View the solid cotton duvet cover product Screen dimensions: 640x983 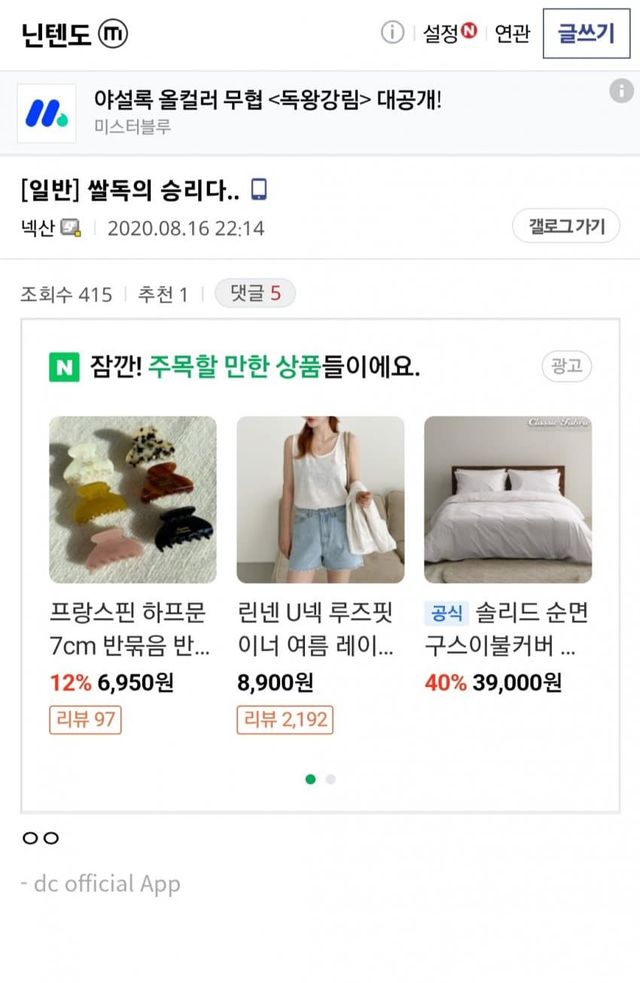pos(508,499)
